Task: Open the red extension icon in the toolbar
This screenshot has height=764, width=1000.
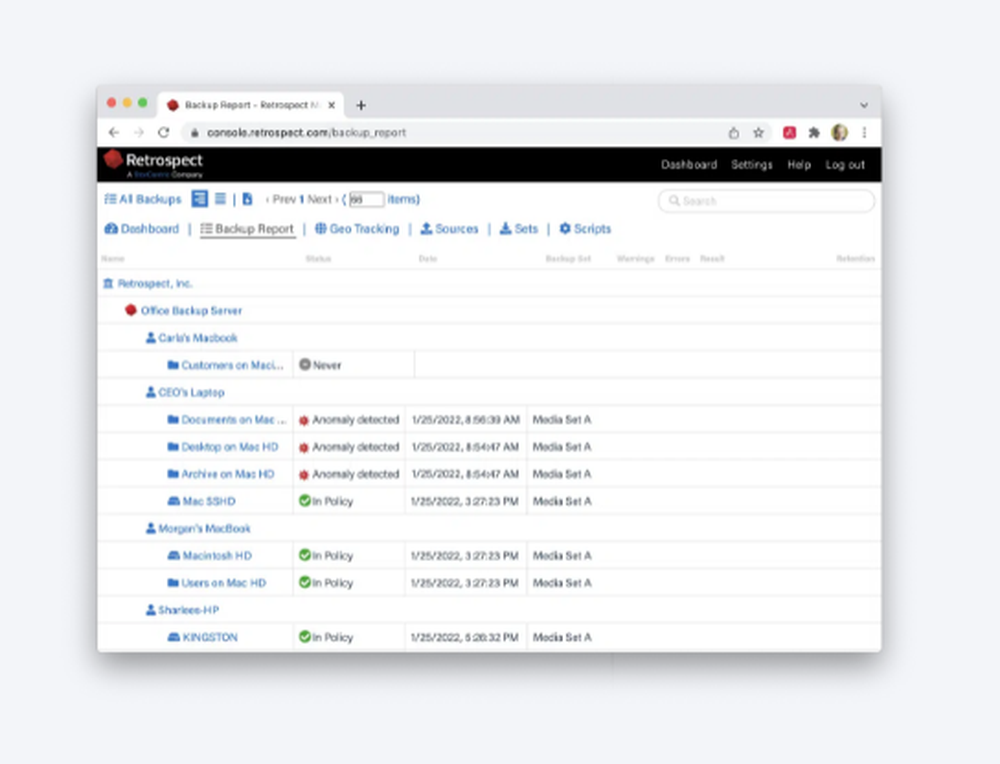Action: tap(790, 133)
